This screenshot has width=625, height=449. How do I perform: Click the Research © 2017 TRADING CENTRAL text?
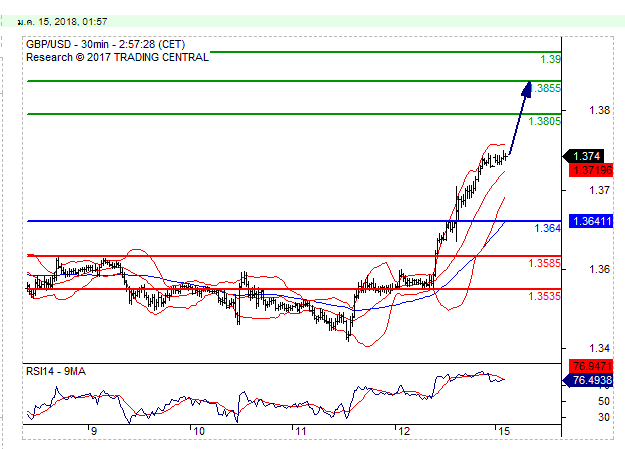(118, 58)
